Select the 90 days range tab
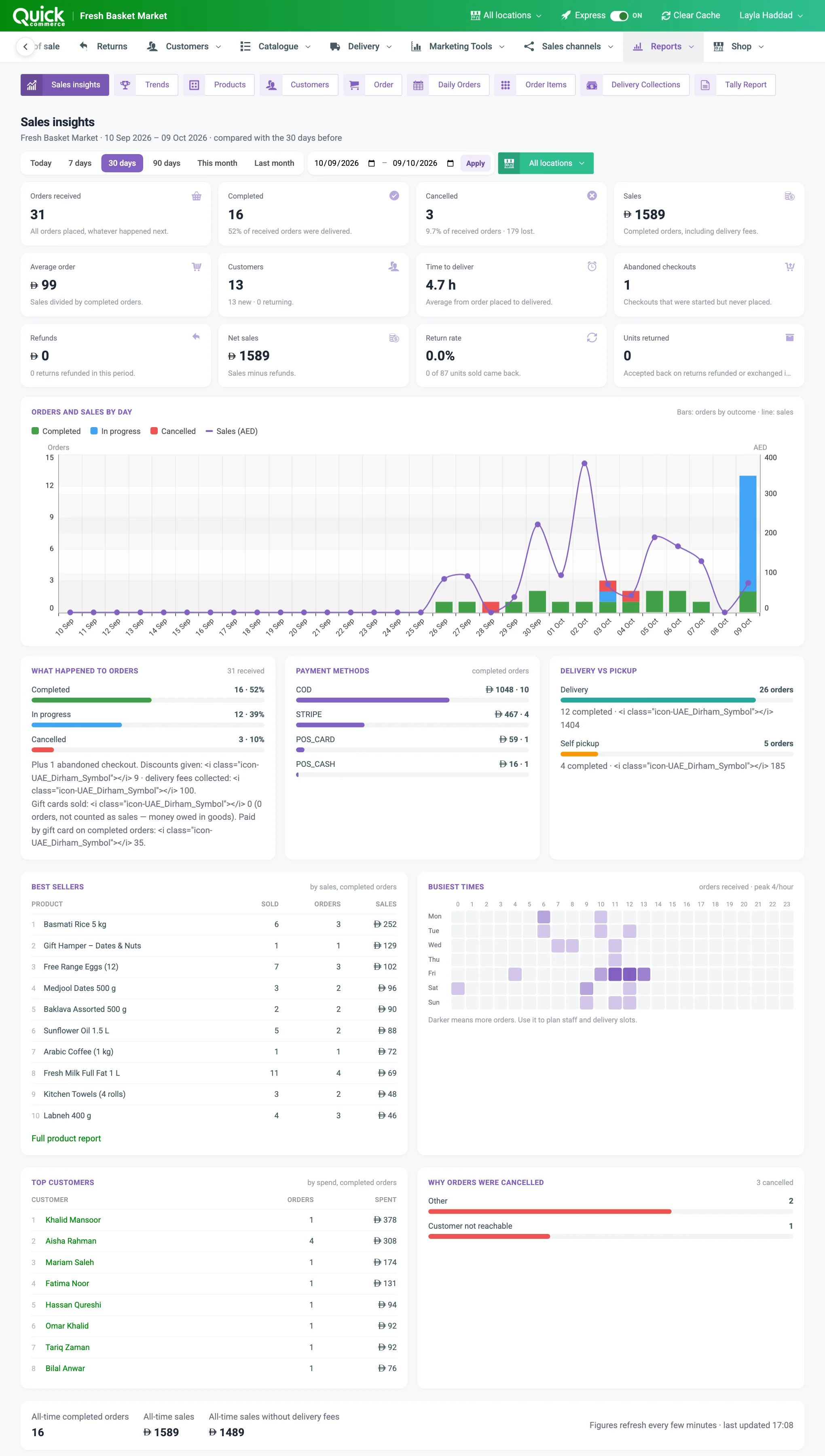Image resolution: width=825 pixels, height=1456 pixels. point(167,163)
